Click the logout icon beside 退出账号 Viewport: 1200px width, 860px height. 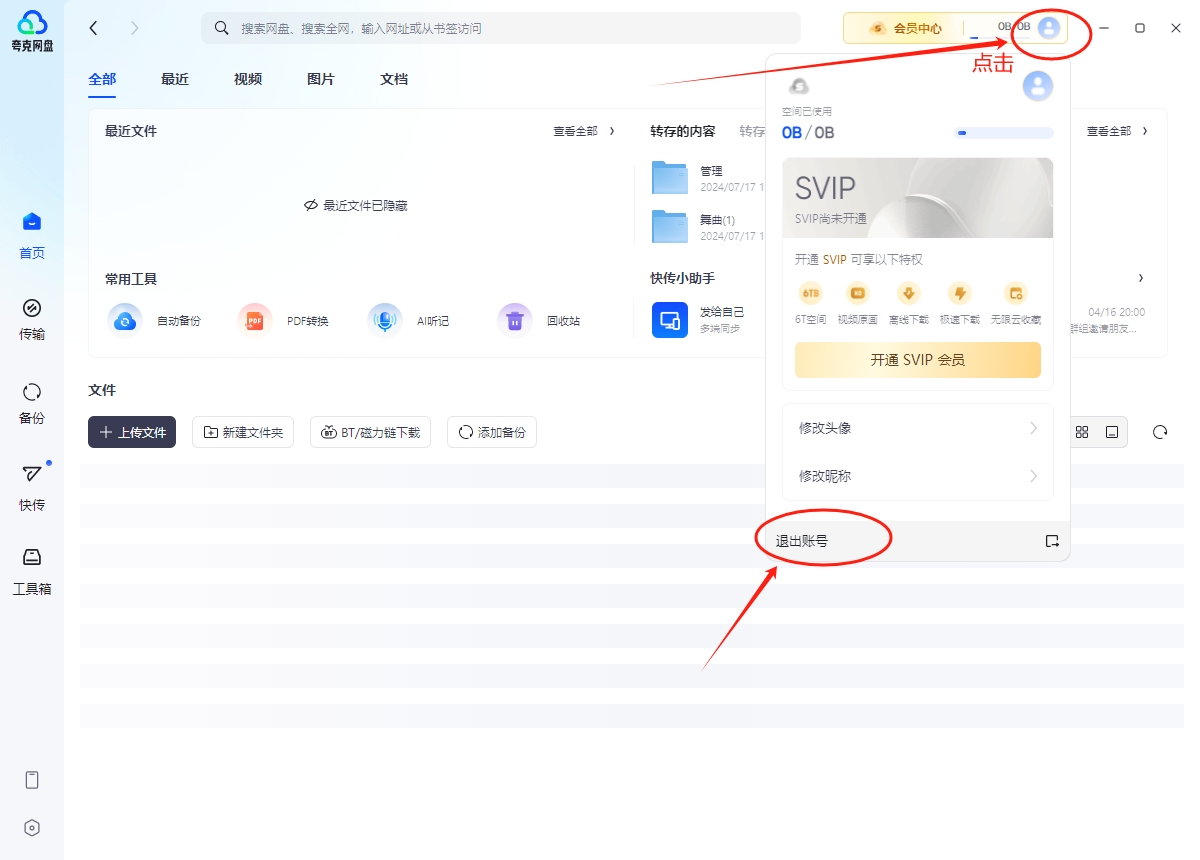click(x=1052, y=541)
